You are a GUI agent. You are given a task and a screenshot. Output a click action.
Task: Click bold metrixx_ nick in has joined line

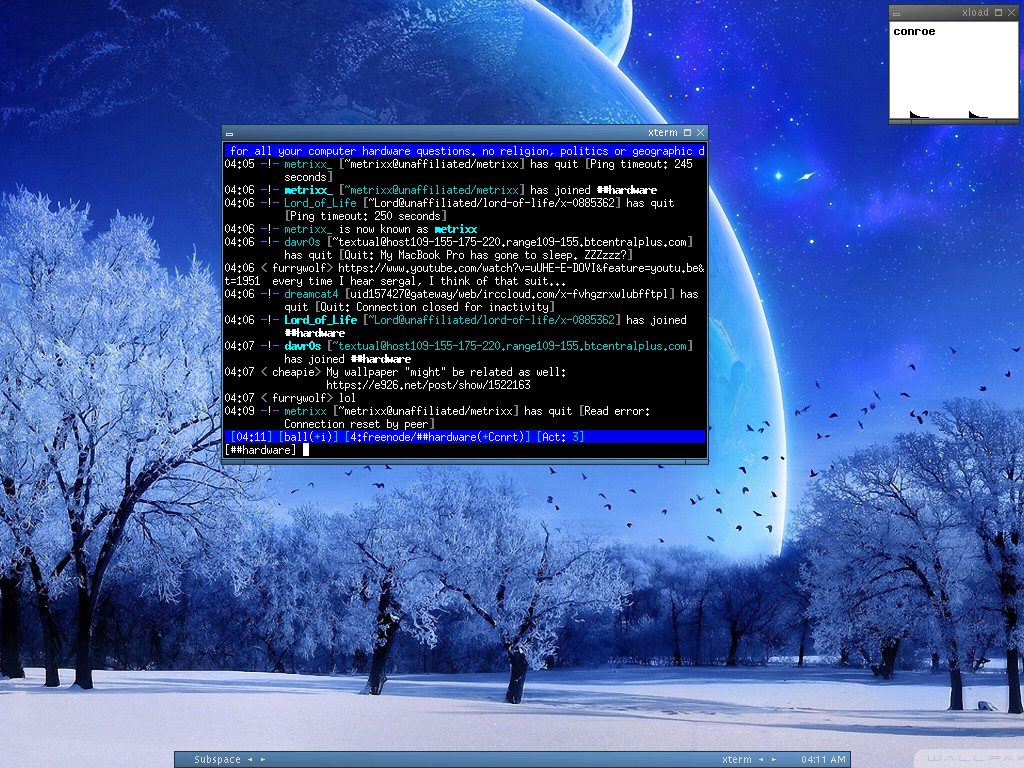[x=308, y=190]
